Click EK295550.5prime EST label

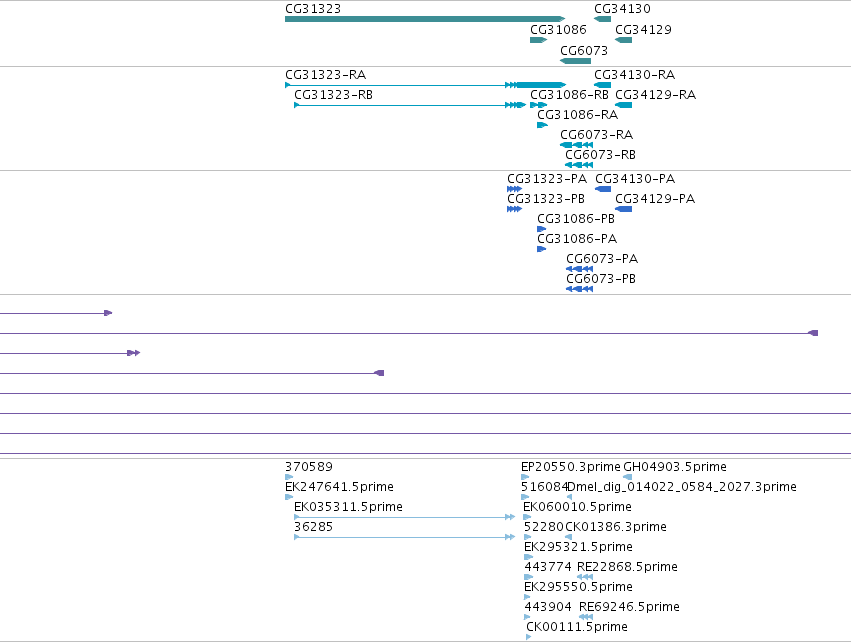(x=578, y=588)
